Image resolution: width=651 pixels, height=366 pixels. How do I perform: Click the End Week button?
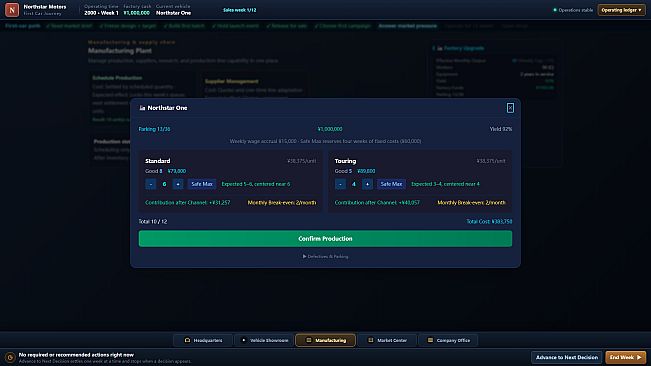tap(625, 357)
